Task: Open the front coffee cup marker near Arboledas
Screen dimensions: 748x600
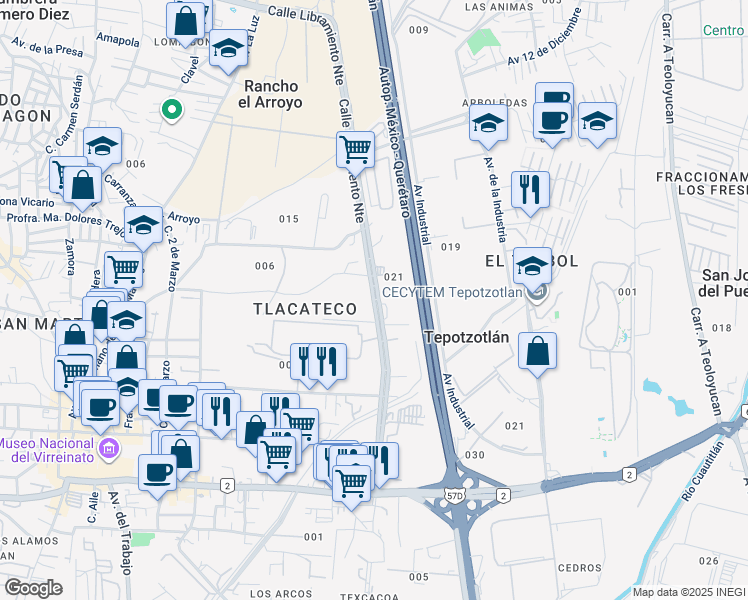Action: pos(552,125)
